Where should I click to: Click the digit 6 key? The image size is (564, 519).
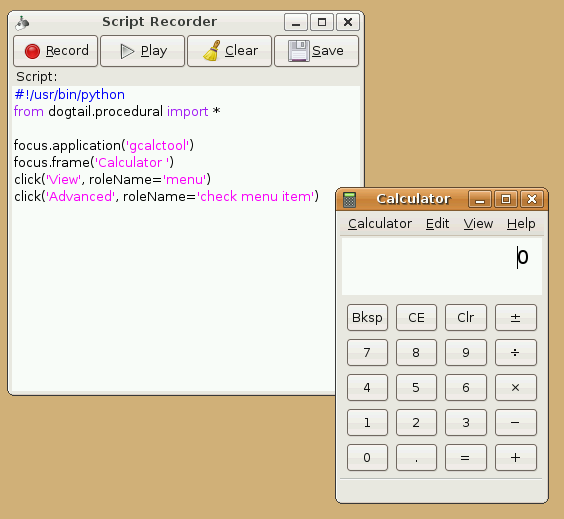(x=466, y=387)
